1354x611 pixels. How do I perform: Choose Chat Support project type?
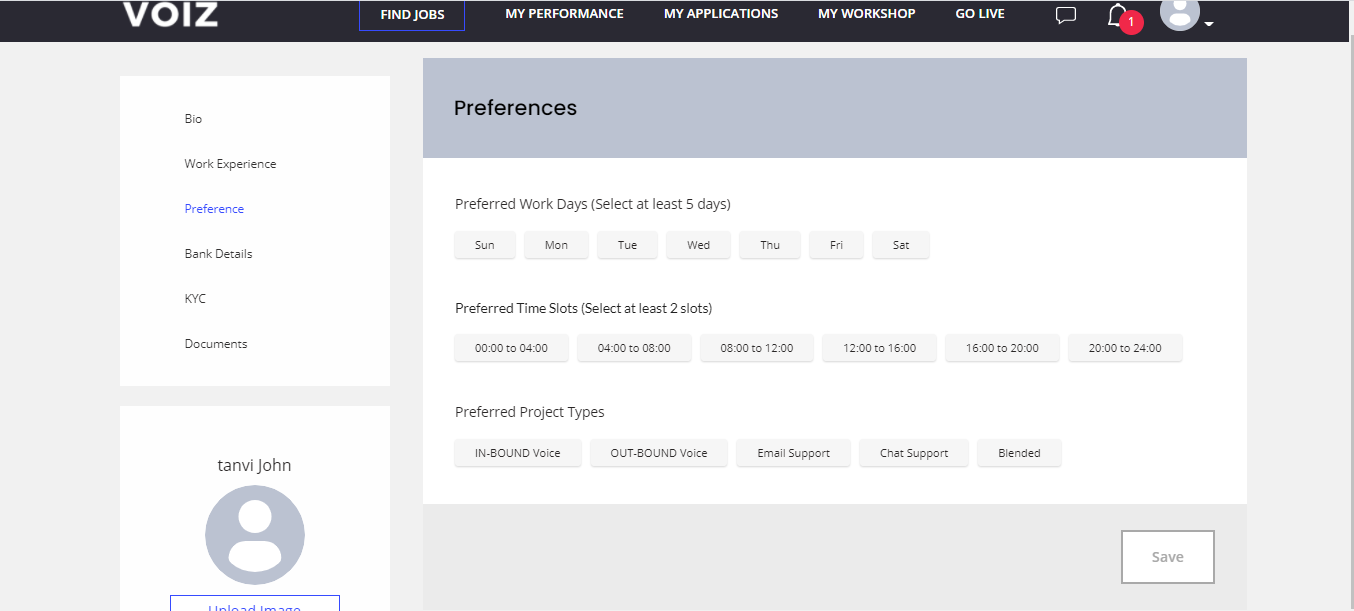pos(914,453)
